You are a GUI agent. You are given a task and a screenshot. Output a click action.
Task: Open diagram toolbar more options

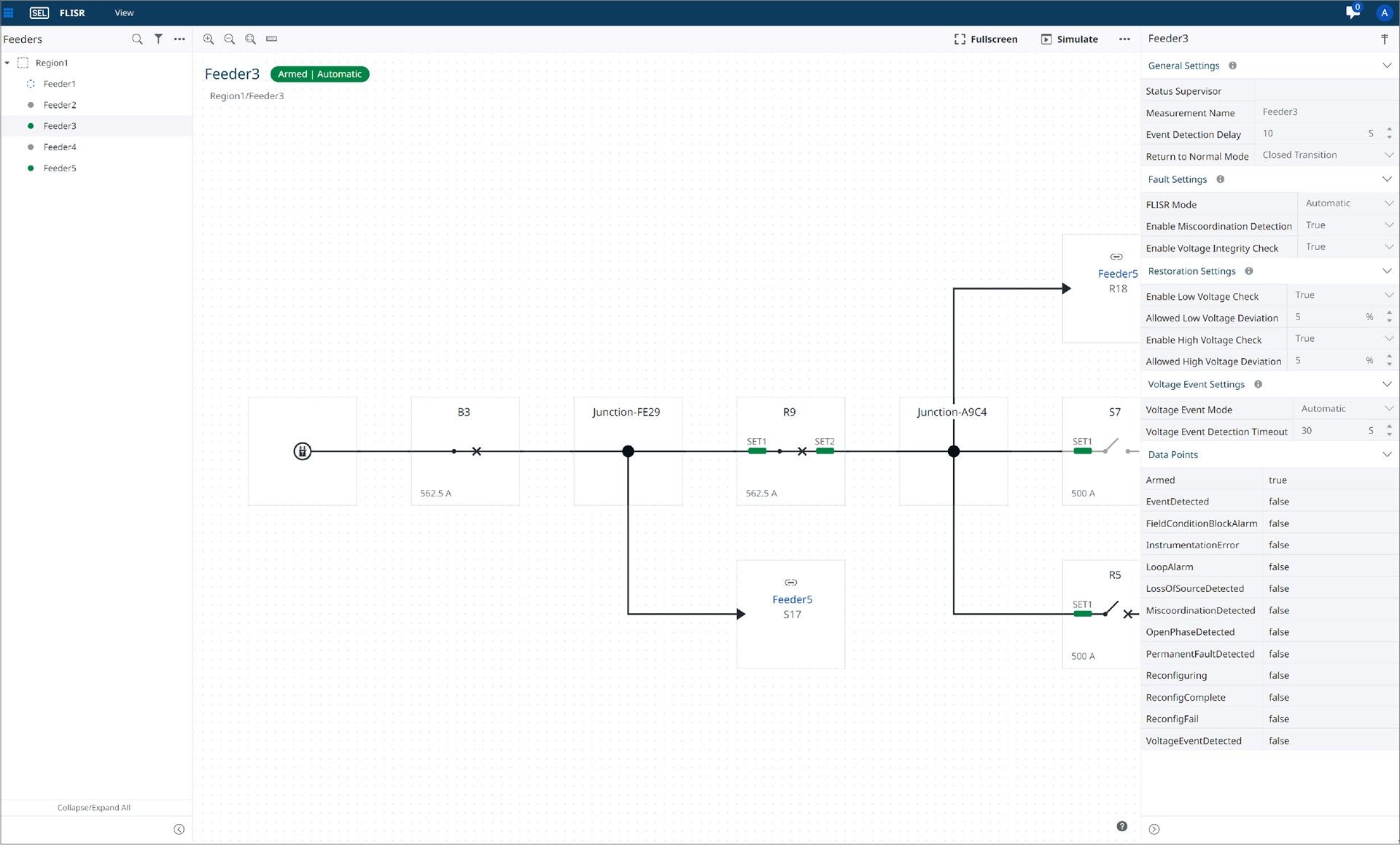pos(1124,39)
